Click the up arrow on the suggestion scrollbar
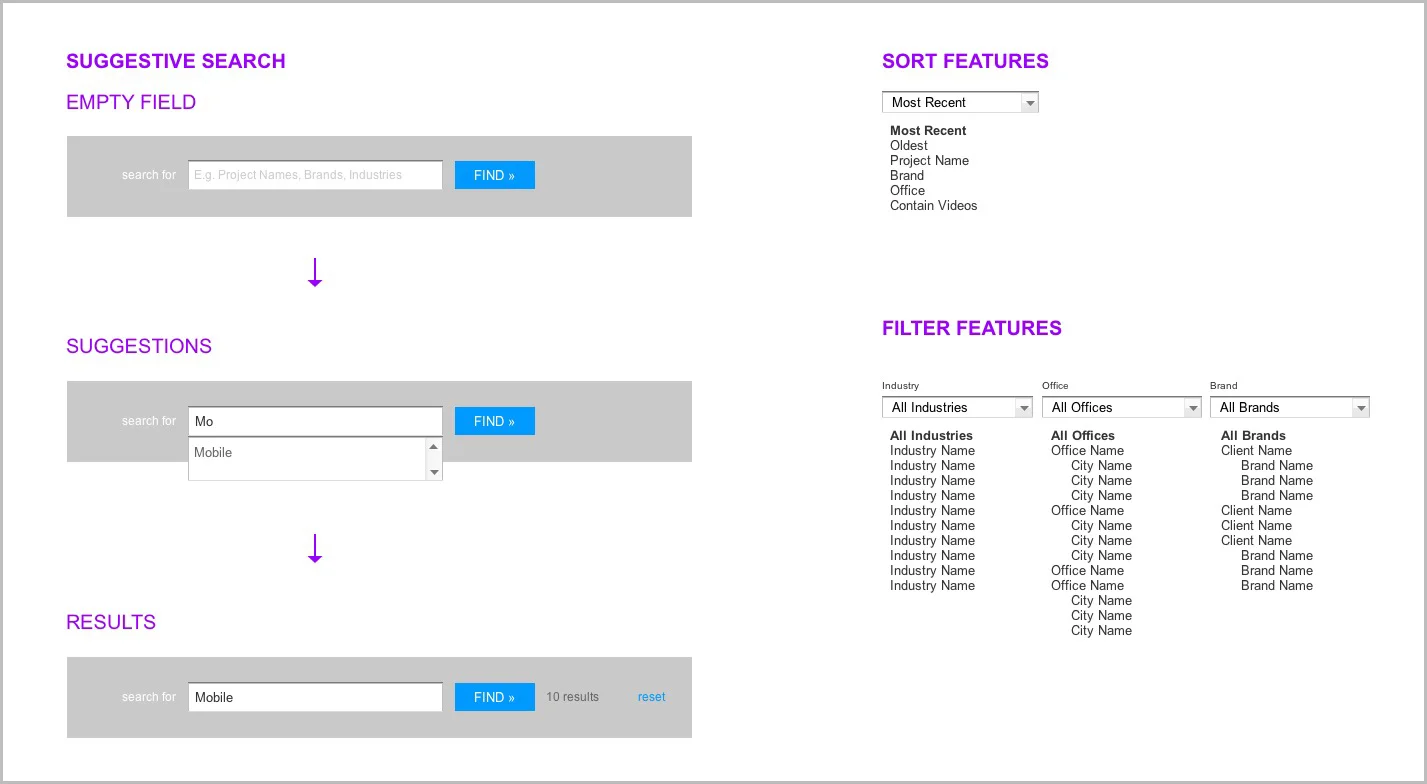 (x=434, y=445)
